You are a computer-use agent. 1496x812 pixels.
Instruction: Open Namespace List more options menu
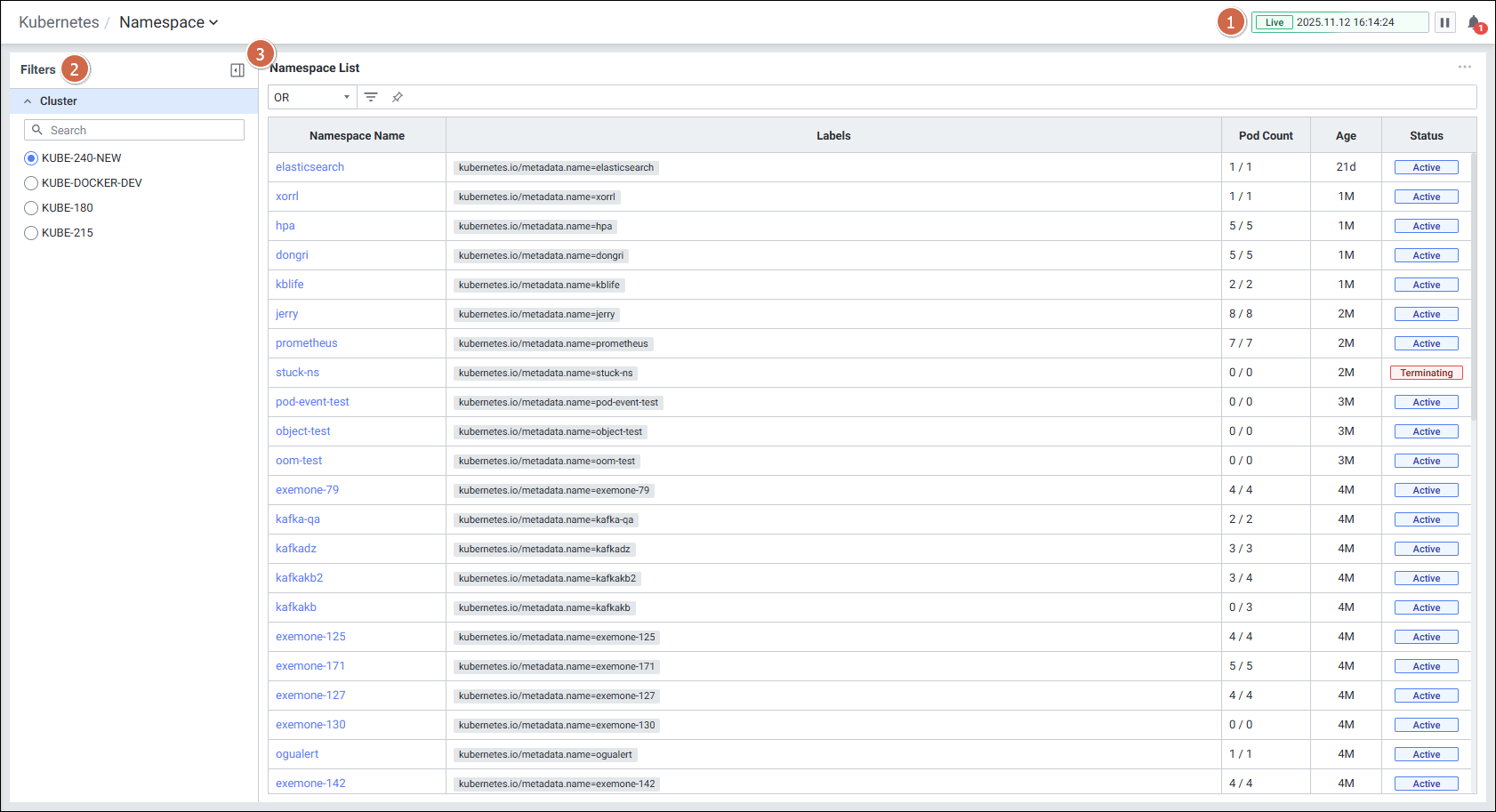click(x=1464, y=68)
